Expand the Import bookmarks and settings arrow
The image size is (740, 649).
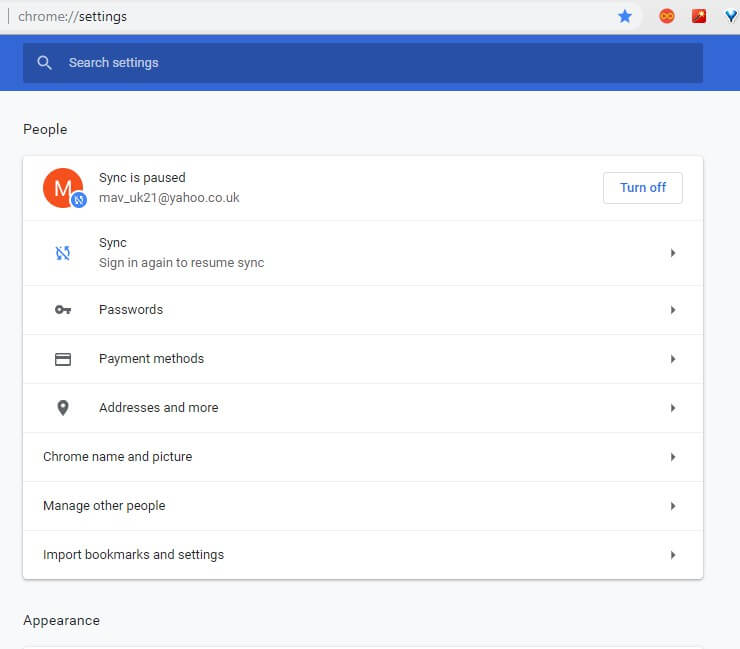click(x=673, y=555)
